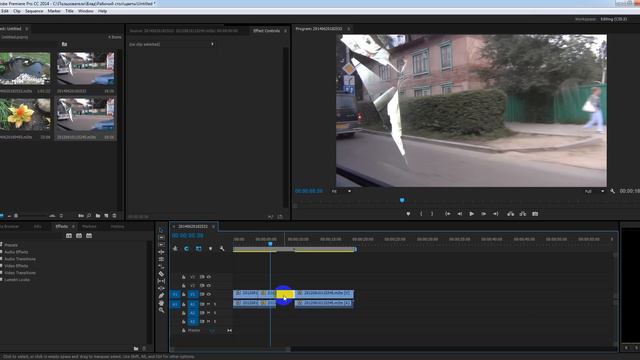The width and height of the screenshot is (640, 360).
Task: Switch to Markers panel tab
Action: (x=89, y=226)
